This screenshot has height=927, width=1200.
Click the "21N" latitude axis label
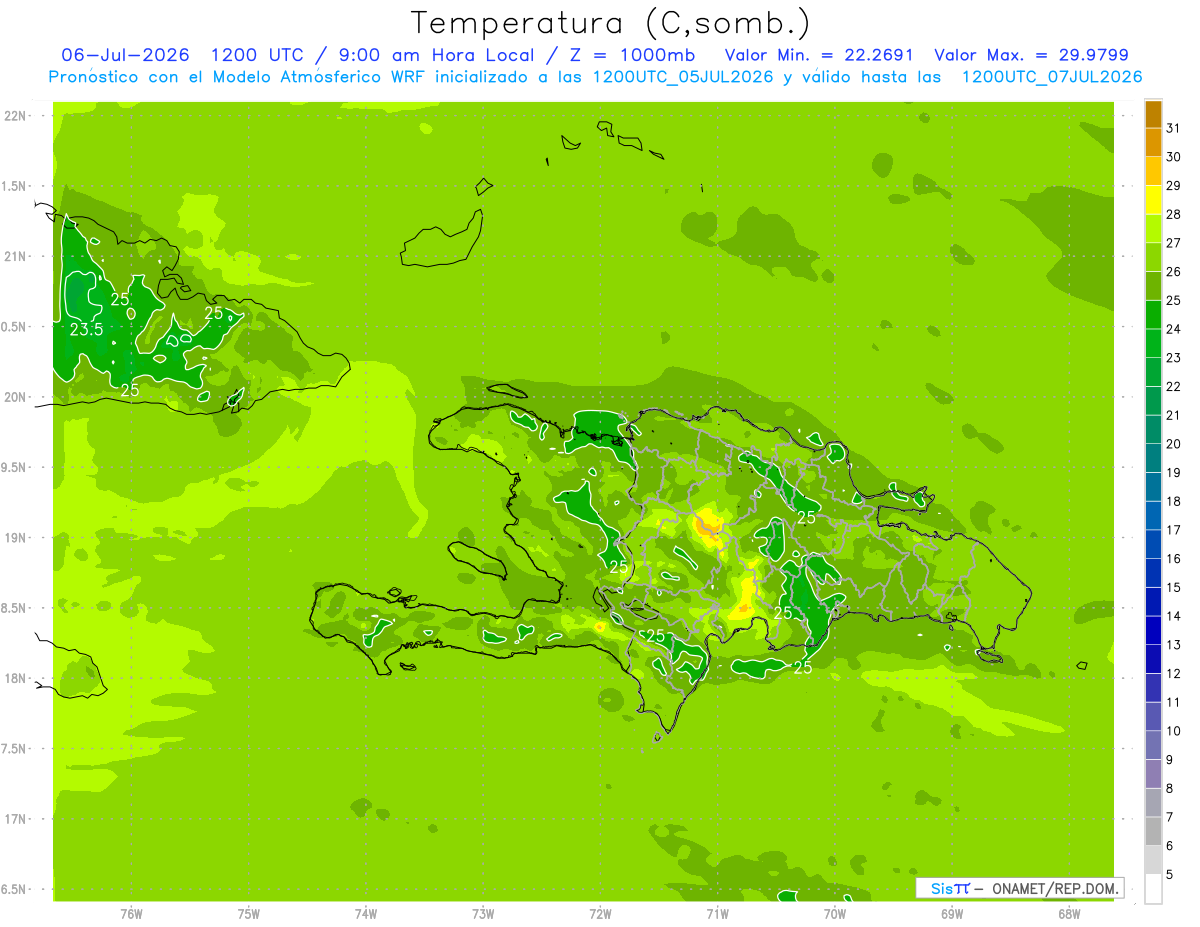click(16, 256)
